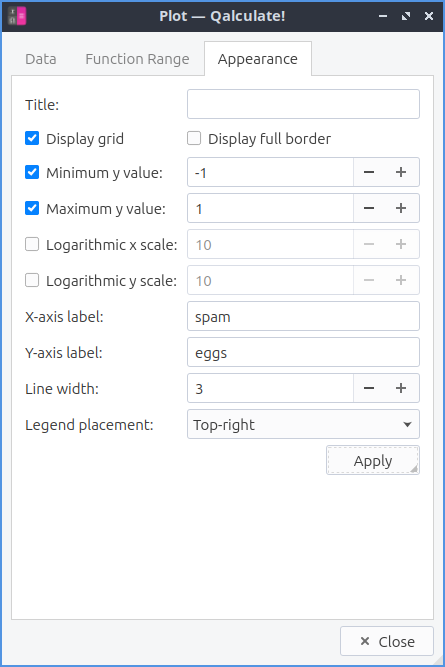This screenshot has width=445, height=667.
Task: Click the Apply button
Action: tap(373, 460)
